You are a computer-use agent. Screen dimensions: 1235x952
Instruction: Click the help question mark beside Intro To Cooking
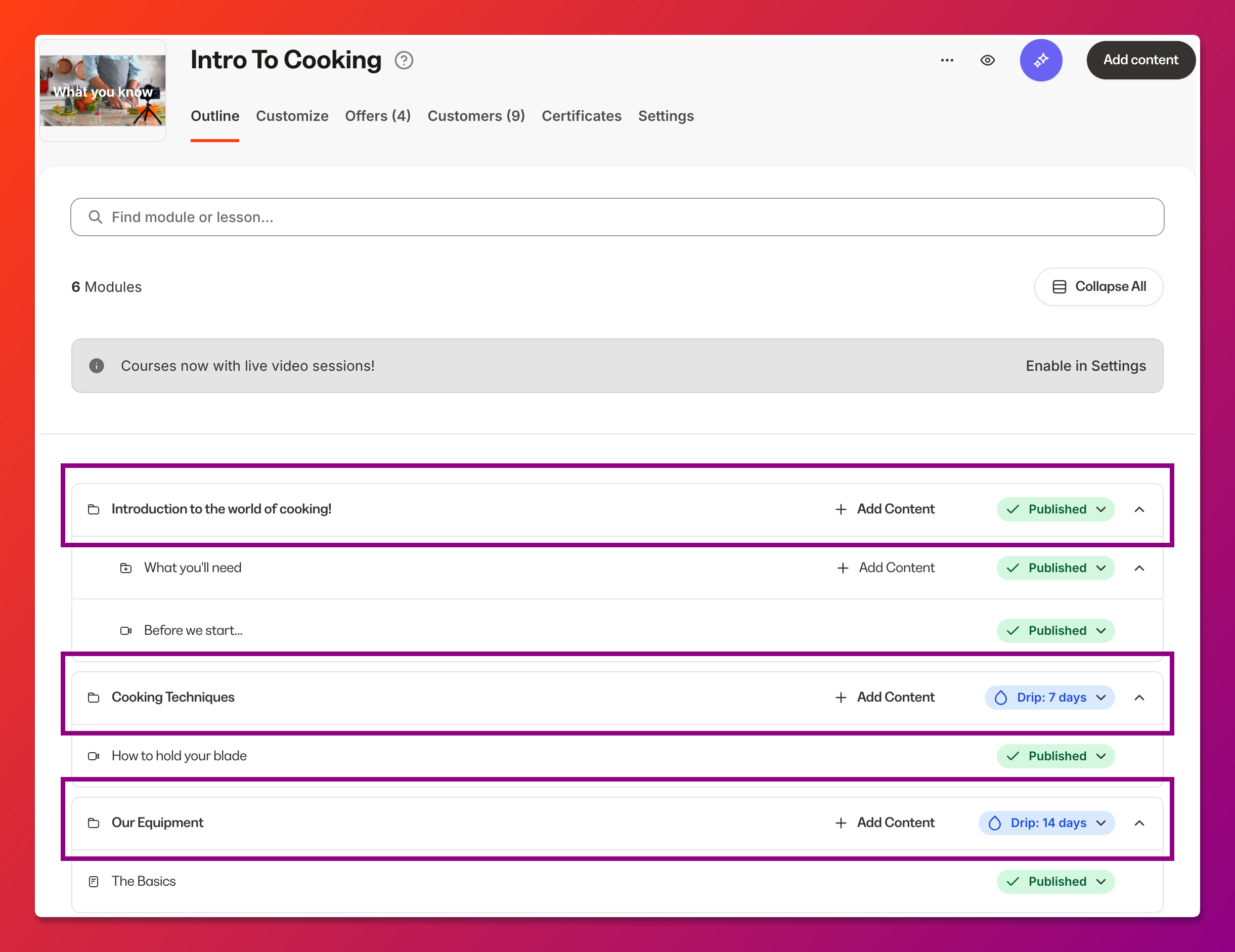coord(404,60)
